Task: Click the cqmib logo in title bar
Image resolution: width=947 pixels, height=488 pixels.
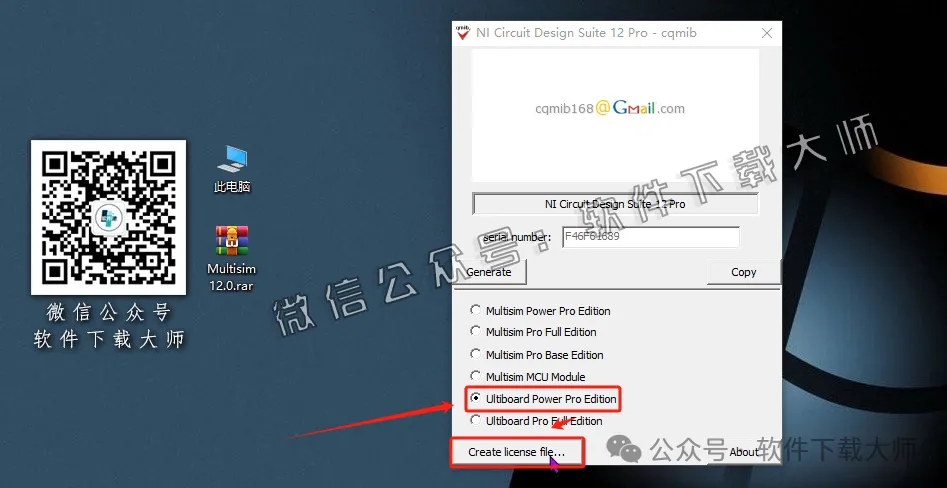Action: point(463,33)
